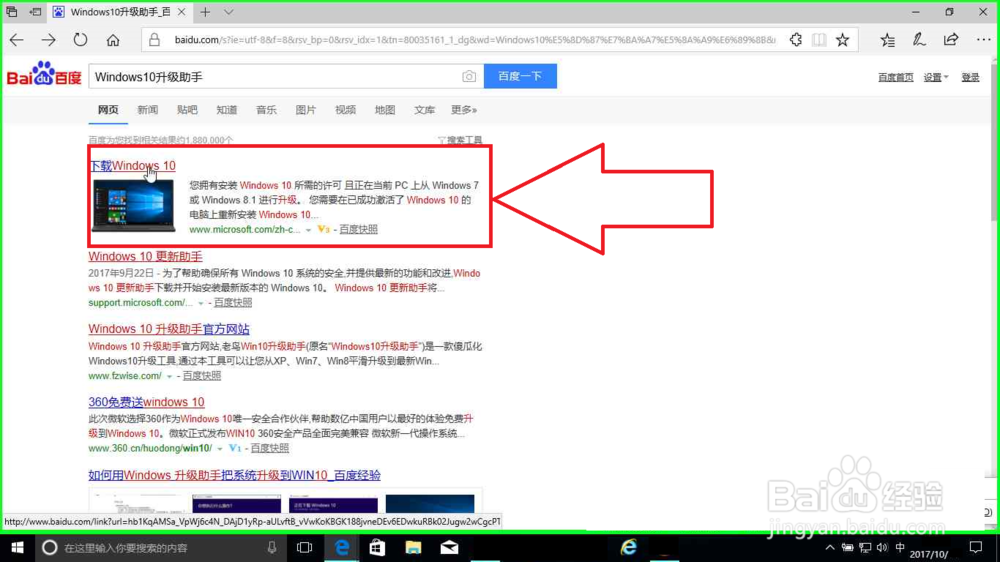Click the lock icon in address bar
The image size is (1000, 562).
154,40
